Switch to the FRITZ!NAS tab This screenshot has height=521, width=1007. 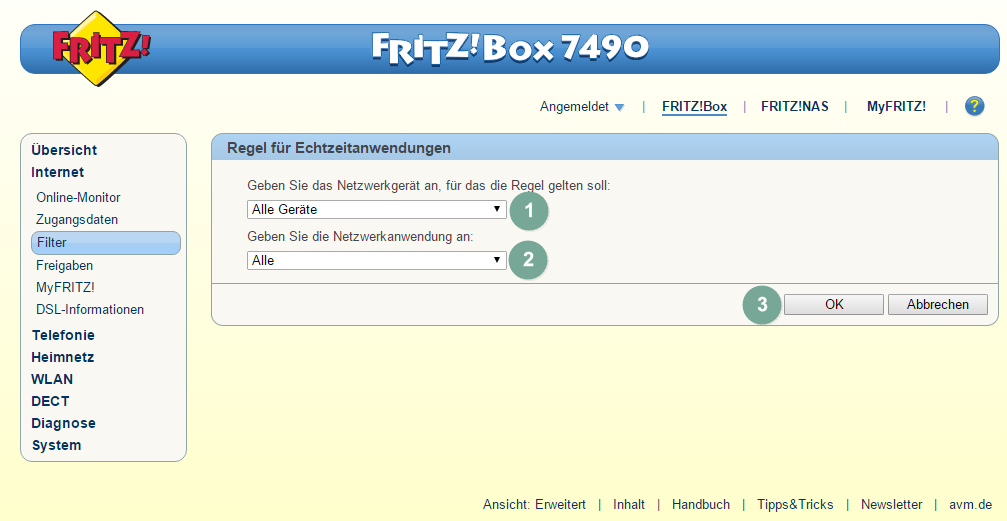point(794,106)
